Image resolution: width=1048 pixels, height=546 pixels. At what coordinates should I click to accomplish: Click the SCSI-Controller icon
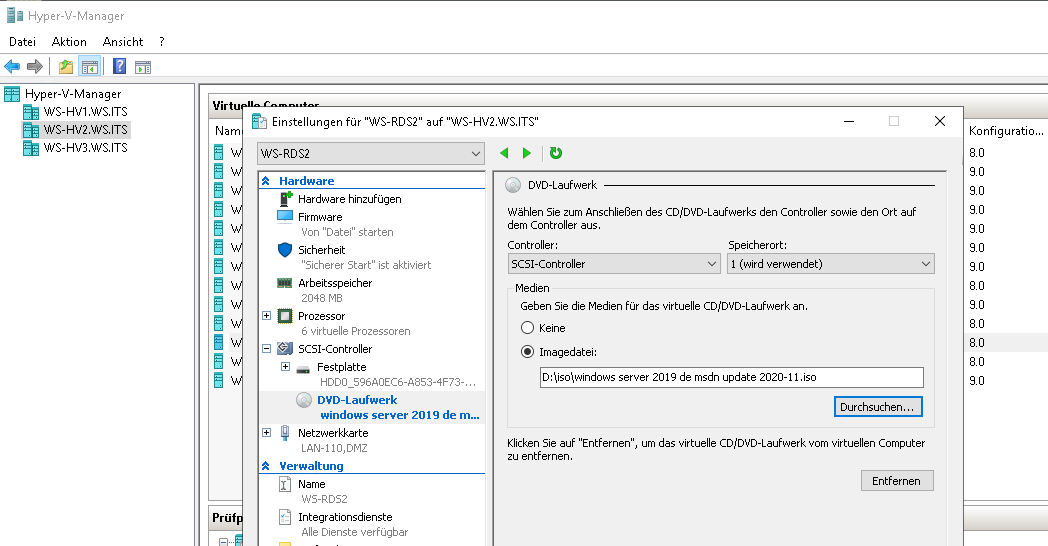[285, 348]
